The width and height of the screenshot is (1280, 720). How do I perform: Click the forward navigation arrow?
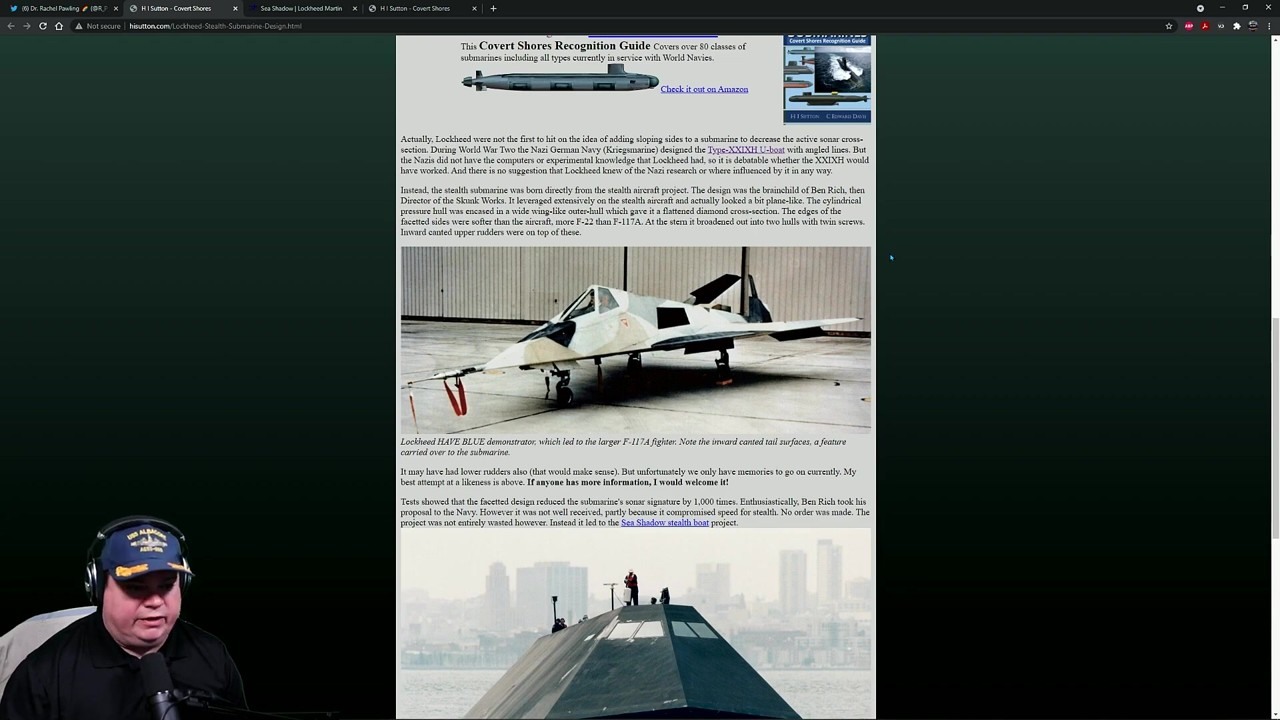click(27, 26)
